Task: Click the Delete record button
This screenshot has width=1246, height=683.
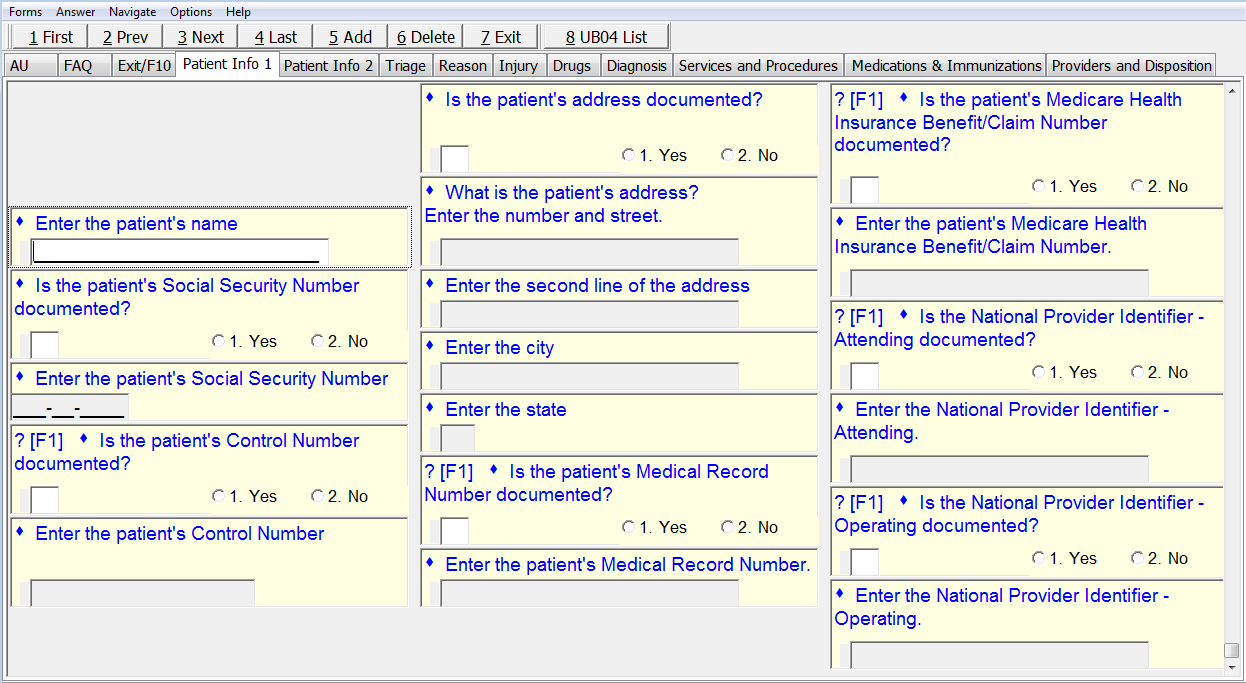Action: [425, 37]
